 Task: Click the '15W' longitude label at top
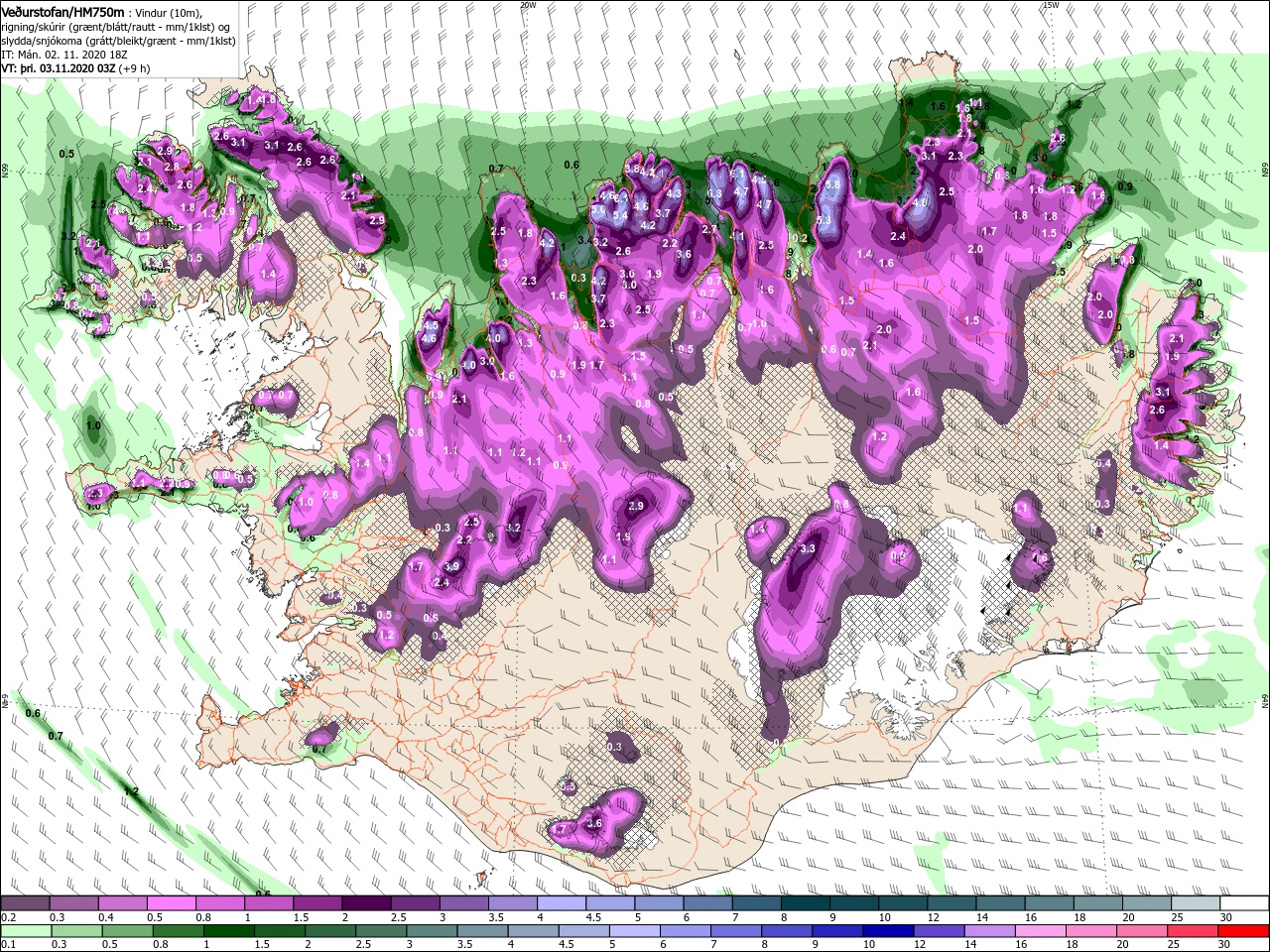click(x=1051, y=5)
